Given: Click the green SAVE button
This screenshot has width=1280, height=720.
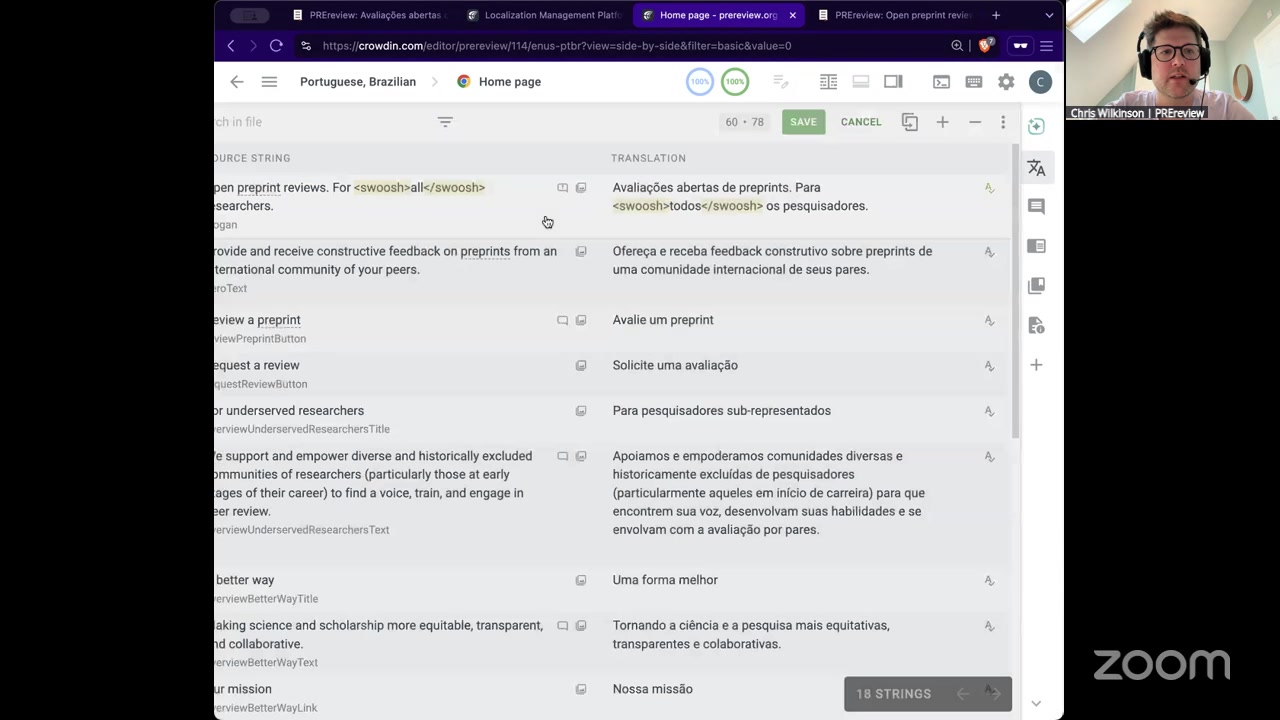Looking at the screenshot, I should pyautogui.click(x=803, y=122).
